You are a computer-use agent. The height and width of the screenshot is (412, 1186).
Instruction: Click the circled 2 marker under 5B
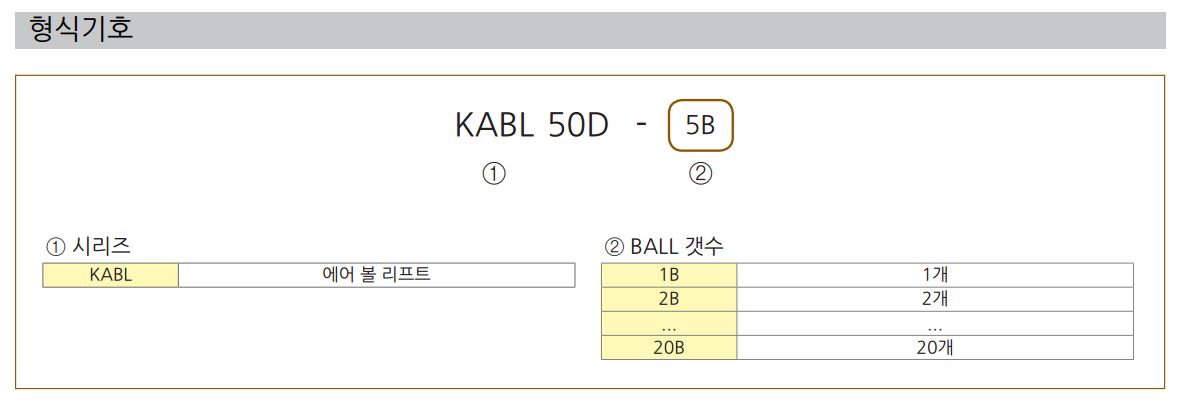pos(700,175)
